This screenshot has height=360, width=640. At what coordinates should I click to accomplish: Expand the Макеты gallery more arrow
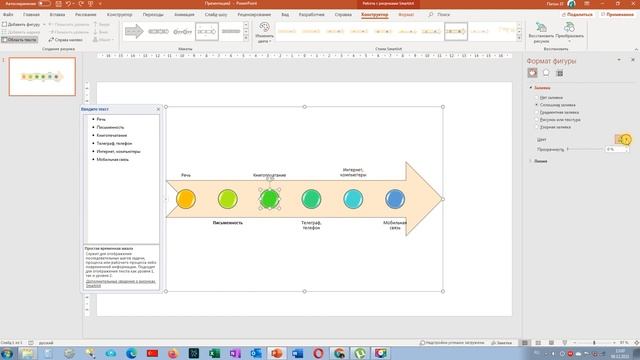[246, 38]
